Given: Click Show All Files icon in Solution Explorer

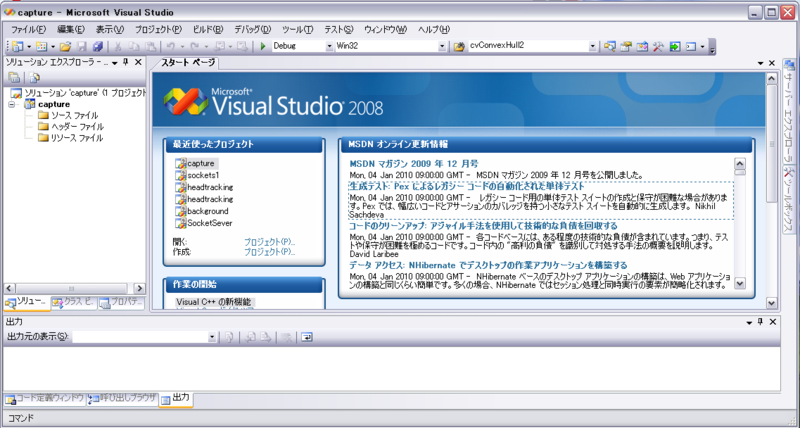Looking at the screenshot, I should [x=34, y=78].
